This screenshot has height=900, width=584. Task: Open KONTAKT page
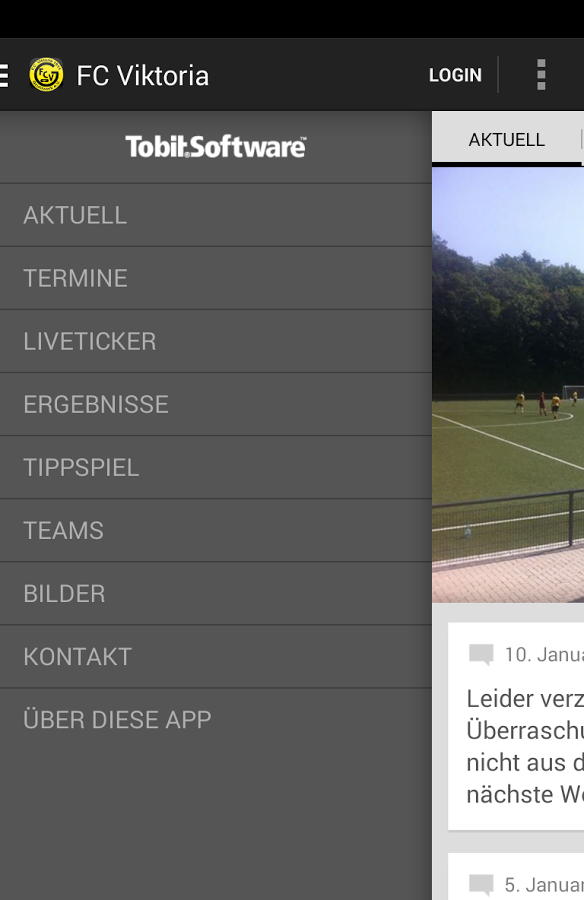coord(216,657)
